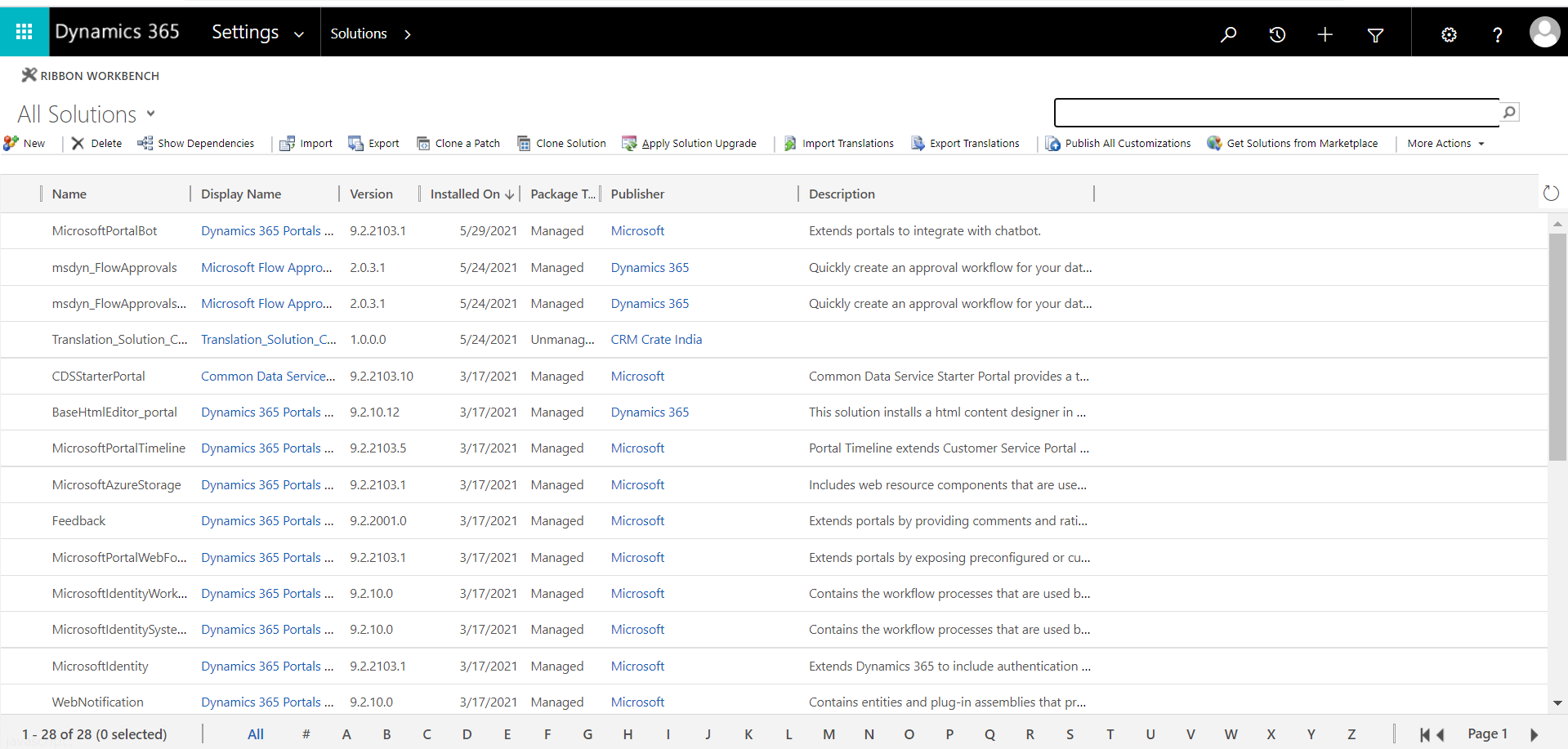The width and height of the screenshot is (1568, 749).
Task: Select the Microsoft publisher link for CDSStarterPortal
Action: coord(637,376)
